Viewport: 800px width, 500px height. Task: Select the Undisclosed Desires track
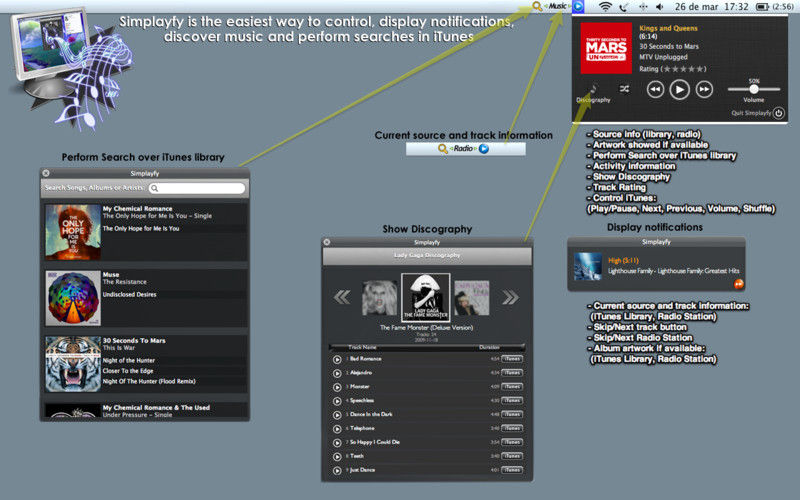130,294
